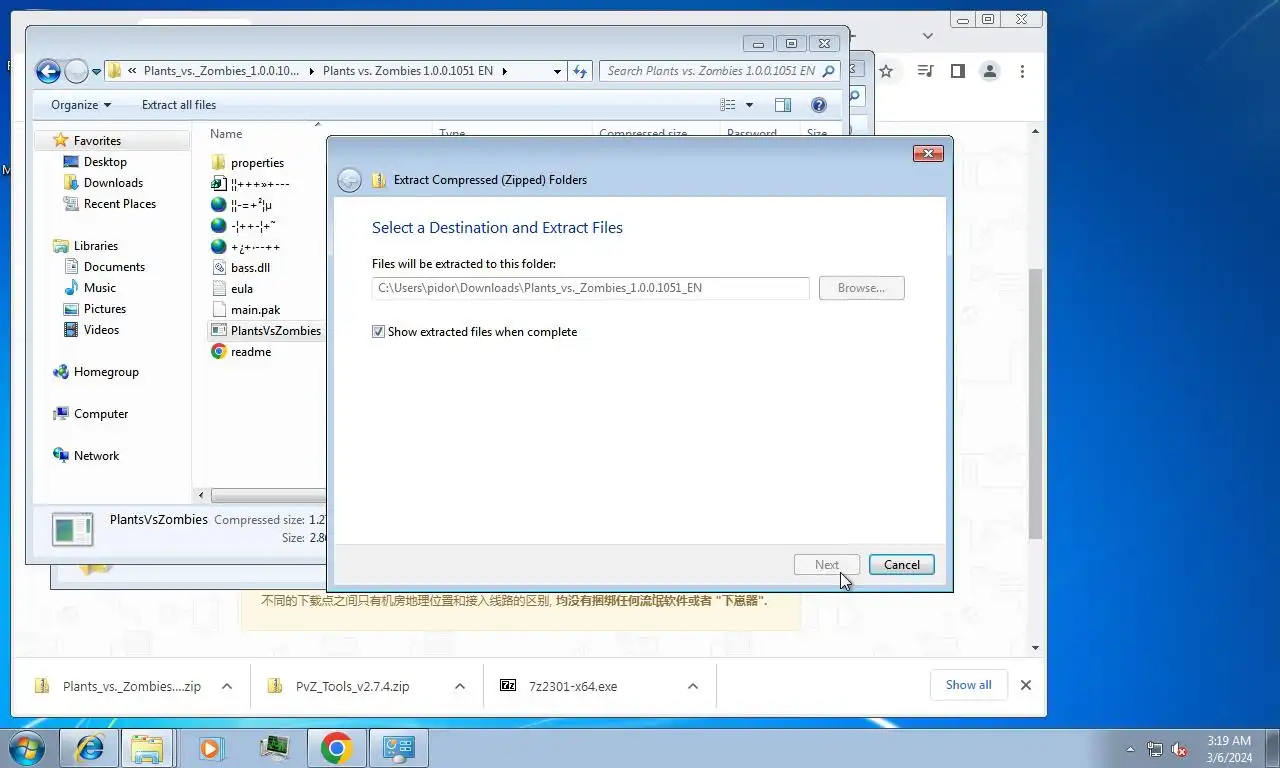The width and height of the screenshot is (1280, 768).
Task: Toggle the preview pane icon
Action: point(783,105)
